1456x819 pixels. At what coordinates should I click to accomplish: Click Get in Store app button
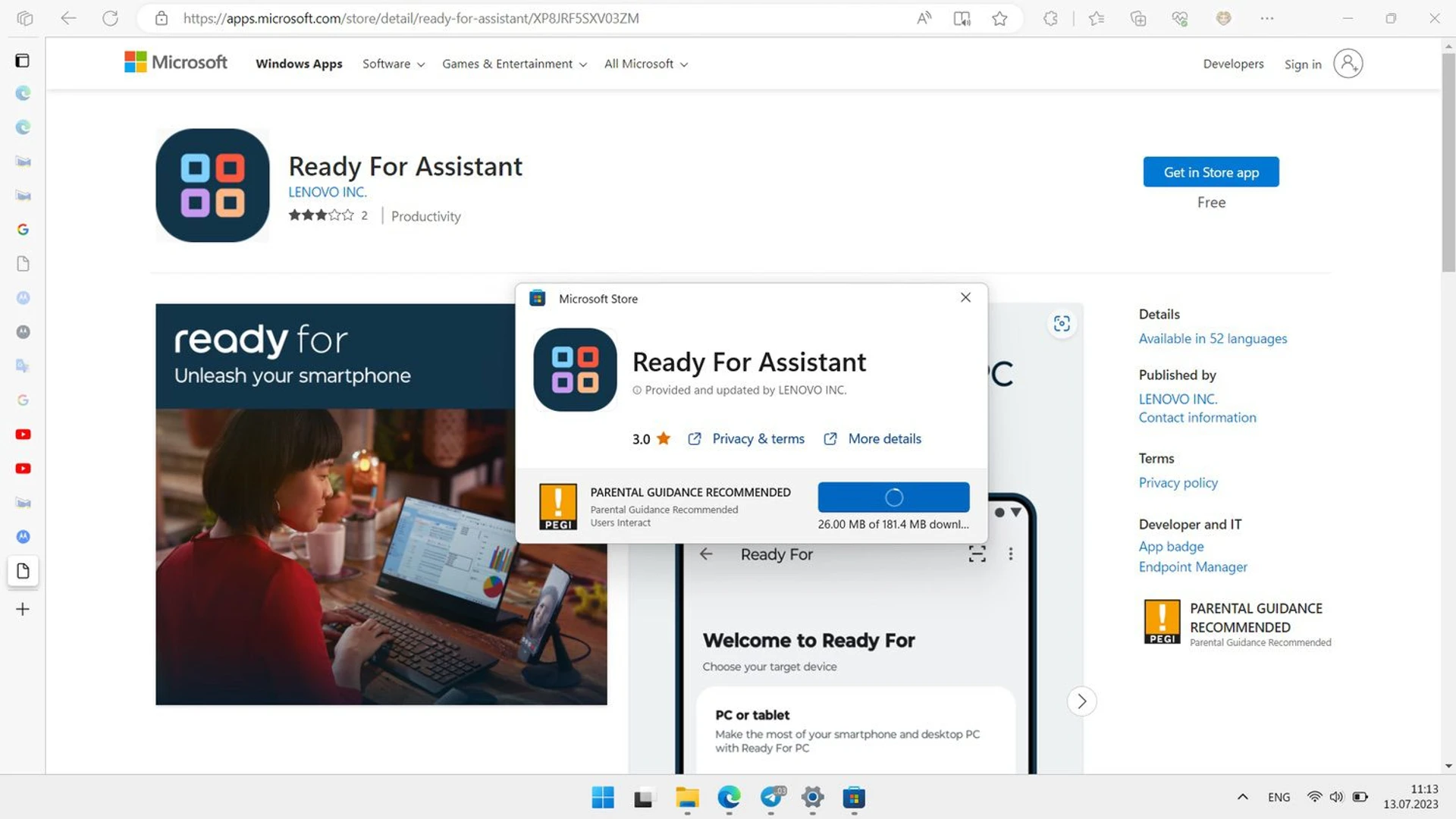(1211, 172)
